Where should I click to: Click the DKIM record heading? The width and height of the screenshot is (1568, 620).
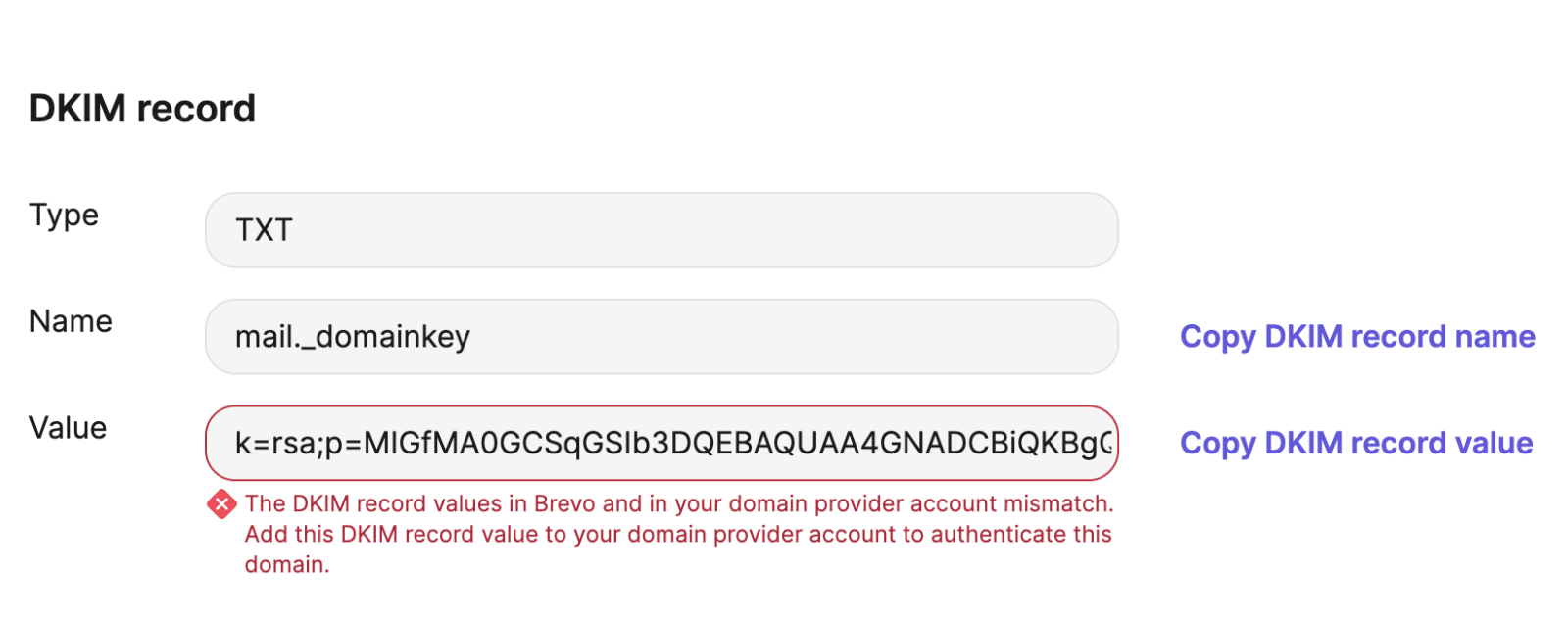click(x=142, y=109)
